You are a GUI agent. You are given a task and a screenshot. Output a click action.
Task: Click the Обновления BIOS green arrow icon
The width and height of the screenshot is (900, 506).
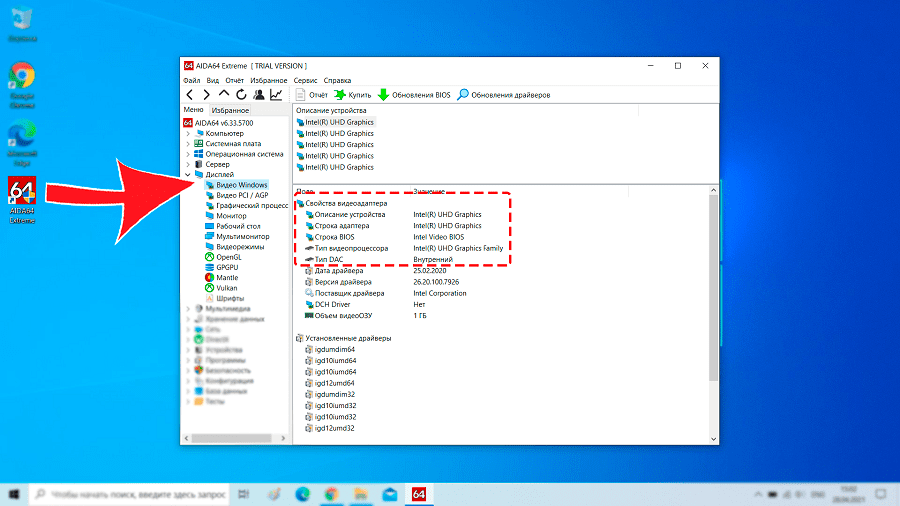[x=383, y=95]
